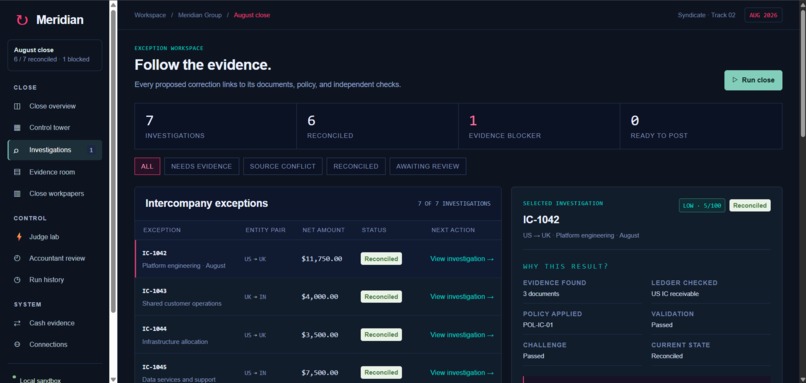Click the Run history icon
The image size is (806, 383).
17,280
